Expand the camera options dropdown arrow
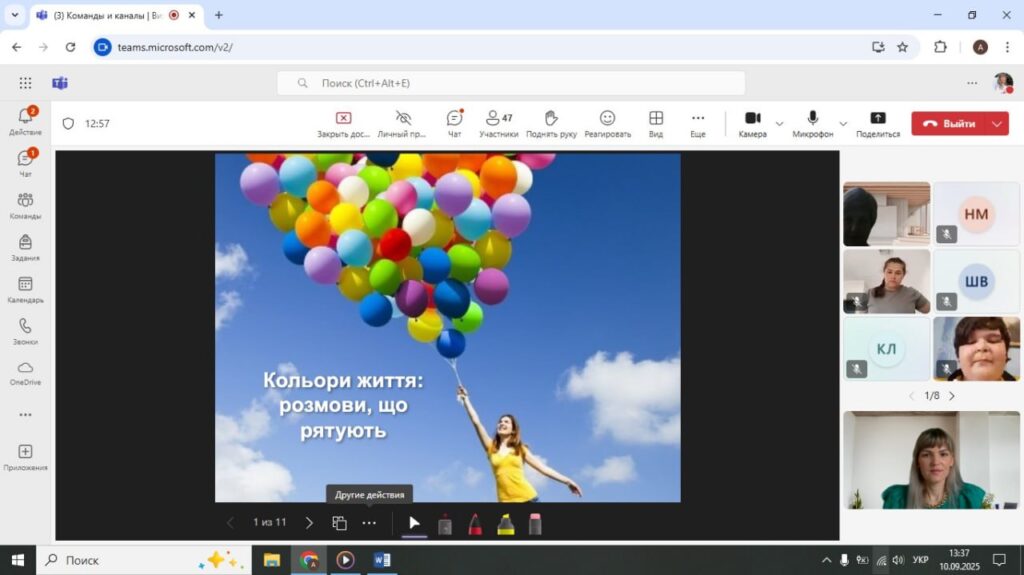 (779, 124)
